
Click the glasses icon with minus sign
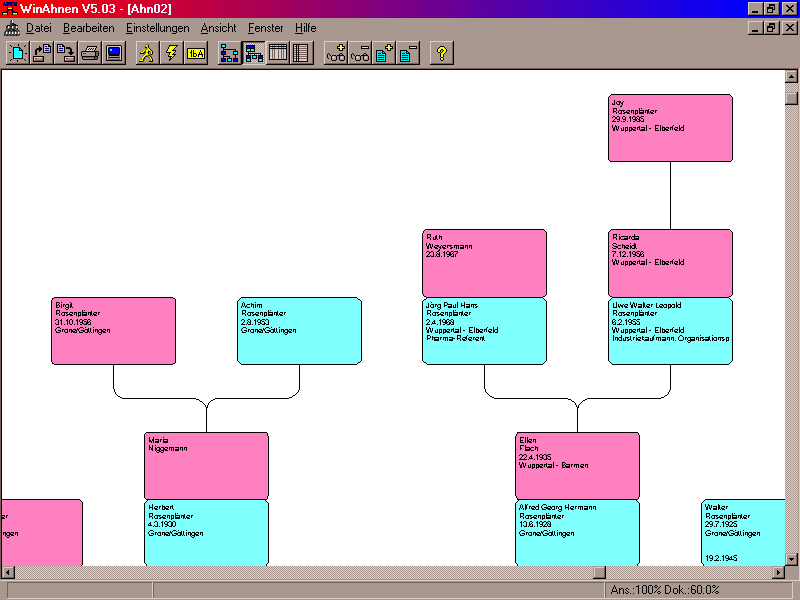coord(360,53)
